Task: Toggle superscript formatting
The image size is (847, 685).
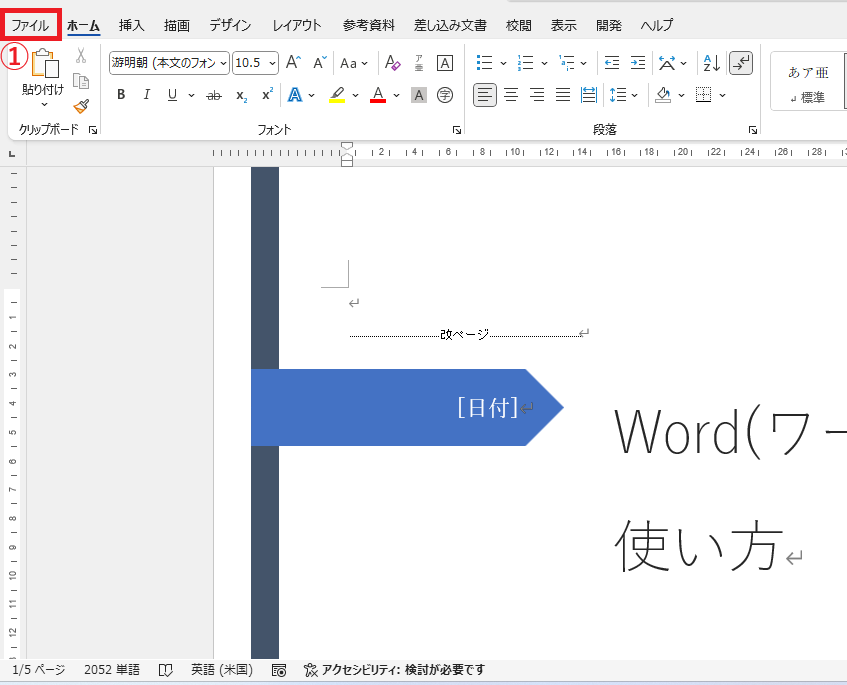Action: pyautogui.click(x=267, y=95)
